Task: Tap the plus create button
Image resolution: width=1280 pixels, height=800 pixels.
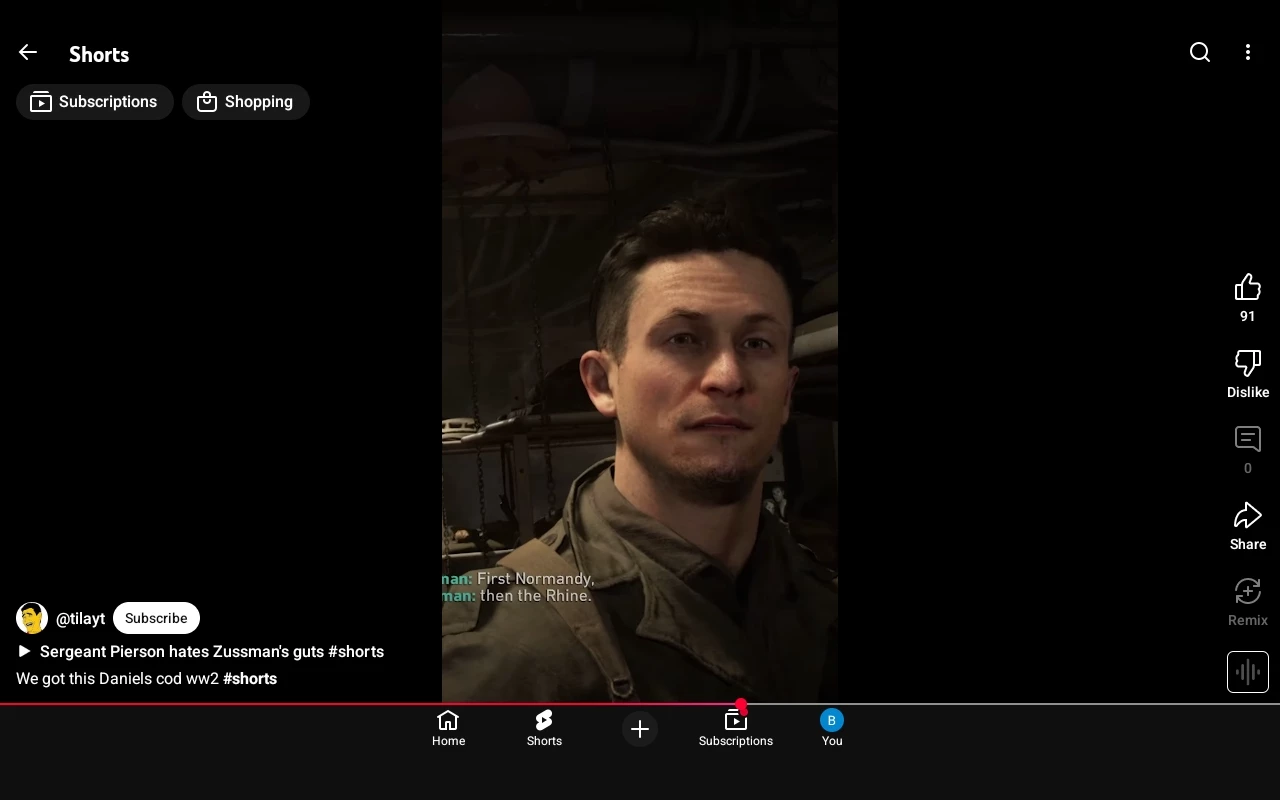Action: 640,729
